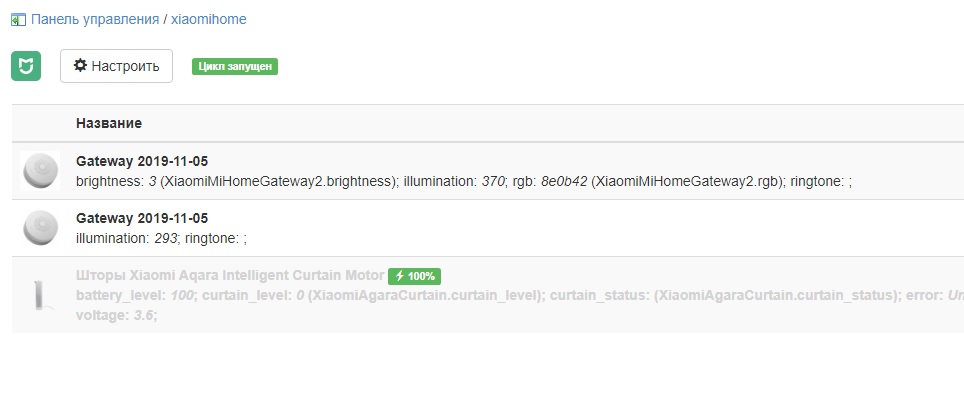Click the control panel icon in breadcrumb
The width and height of the screenshot is (964, 401).
18,19
